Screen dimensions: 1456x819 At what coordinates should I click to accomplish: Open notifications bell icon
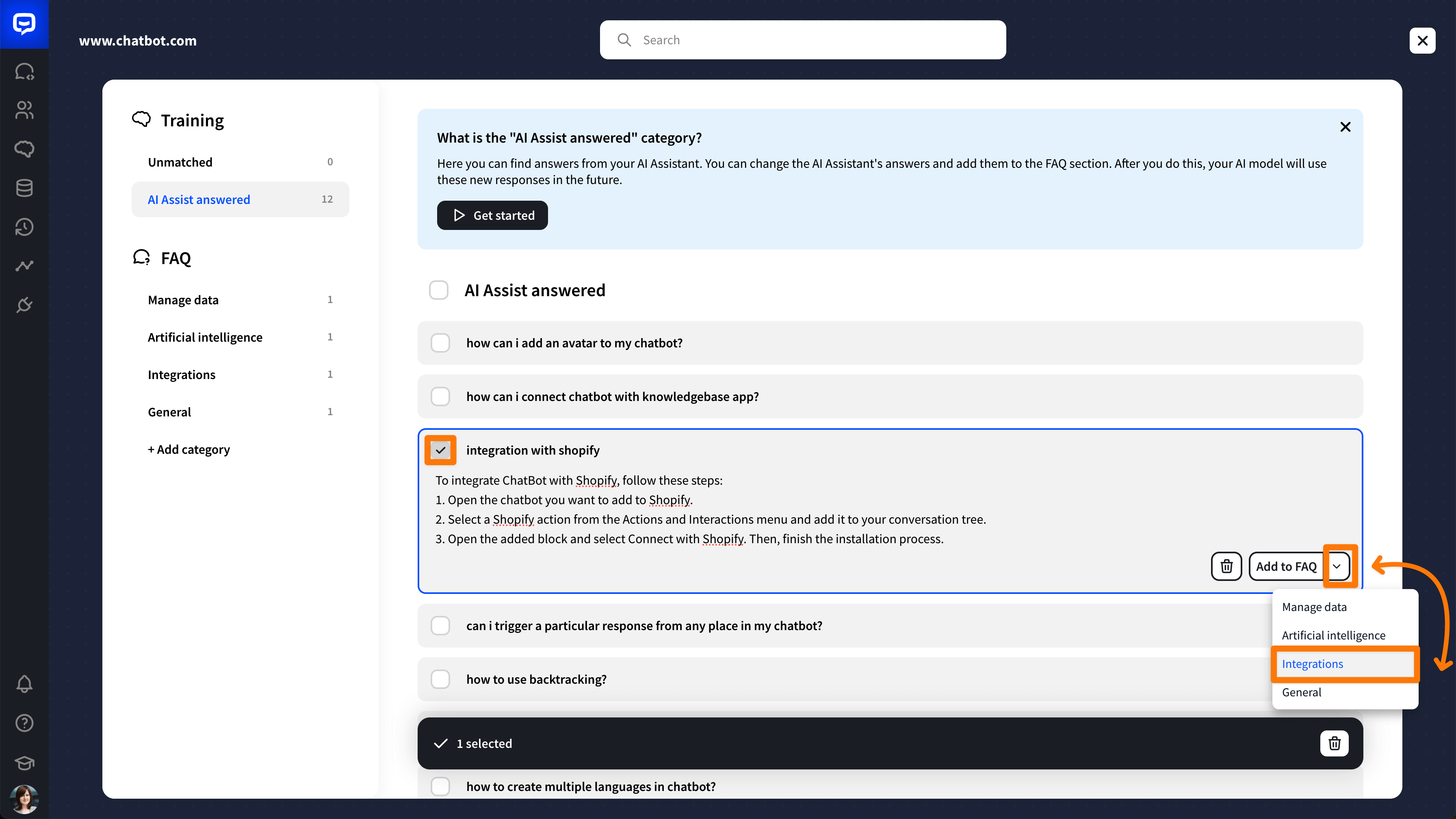coord(24,684)
